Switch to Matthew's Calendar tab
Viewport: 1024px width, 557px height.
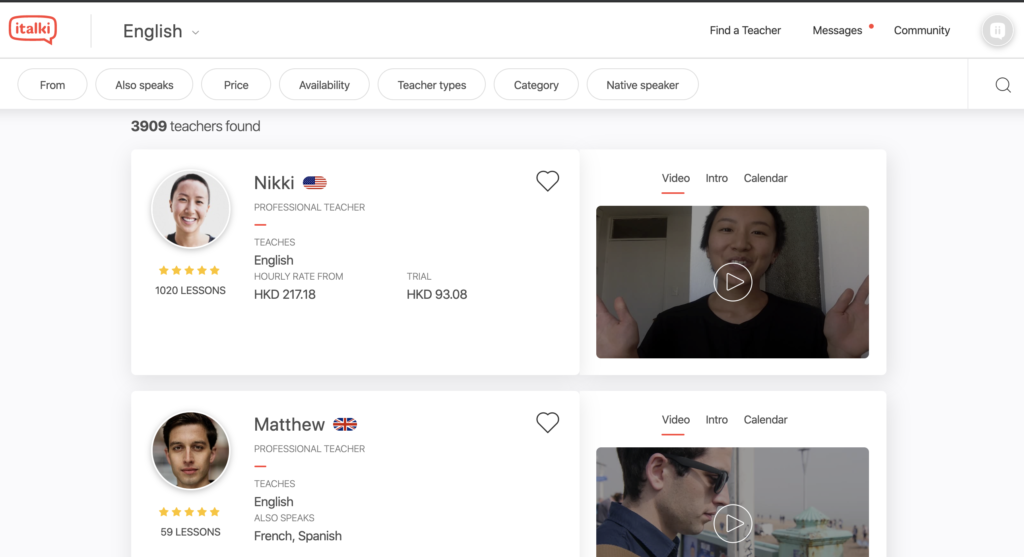coord(765,420)
